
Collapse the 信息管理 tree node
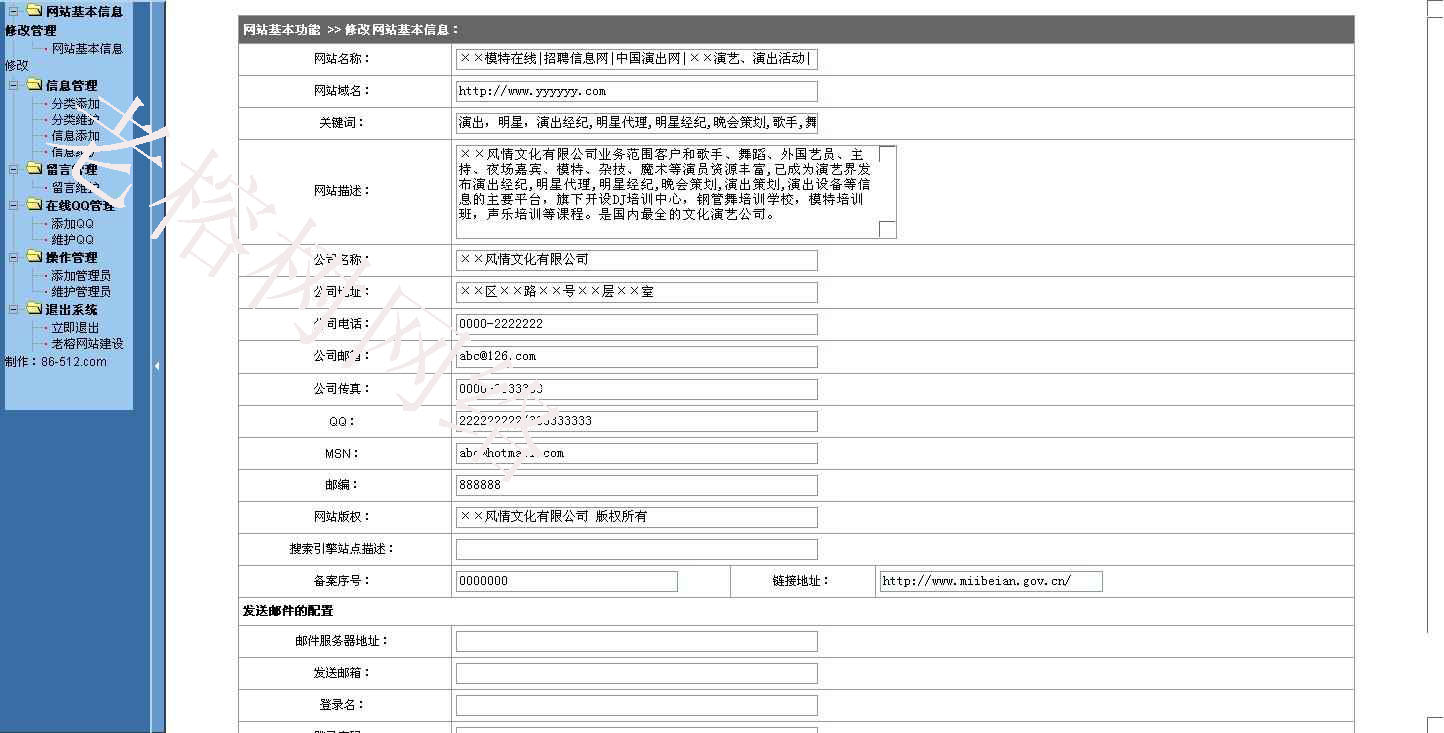click(x=14, y=85)
